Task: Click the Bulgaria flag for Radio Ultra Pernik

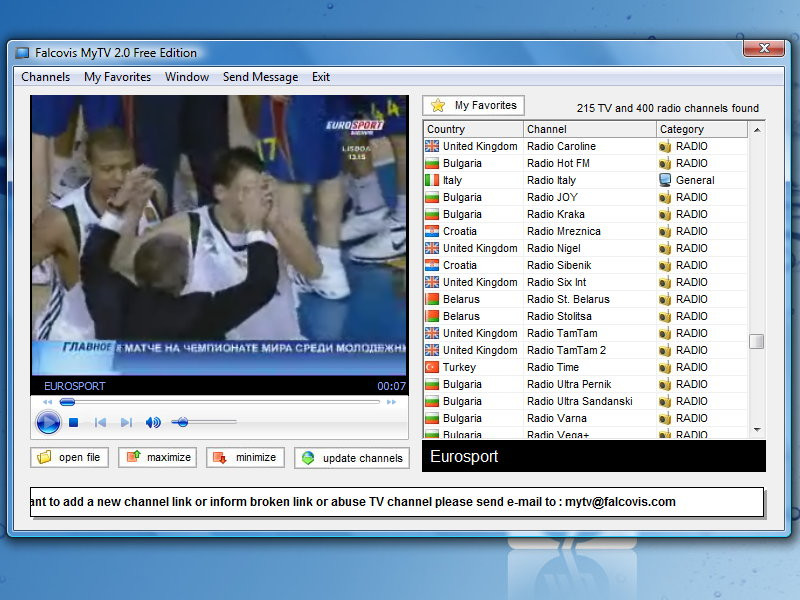Action: coord(432,384)
